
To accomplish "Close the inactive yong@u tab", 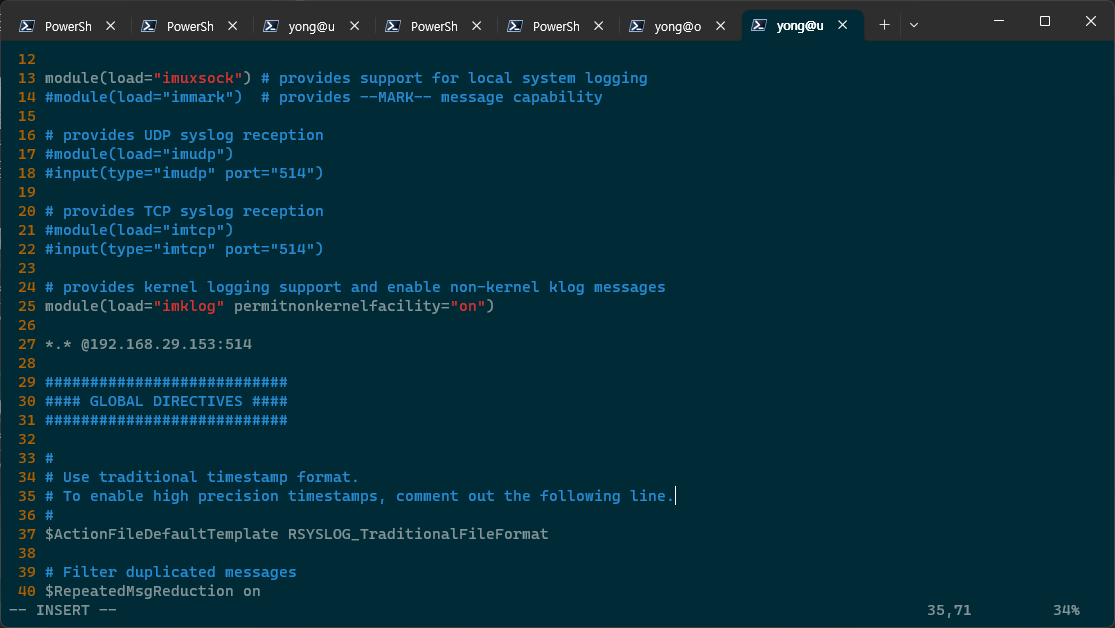I will coord(355,26).
